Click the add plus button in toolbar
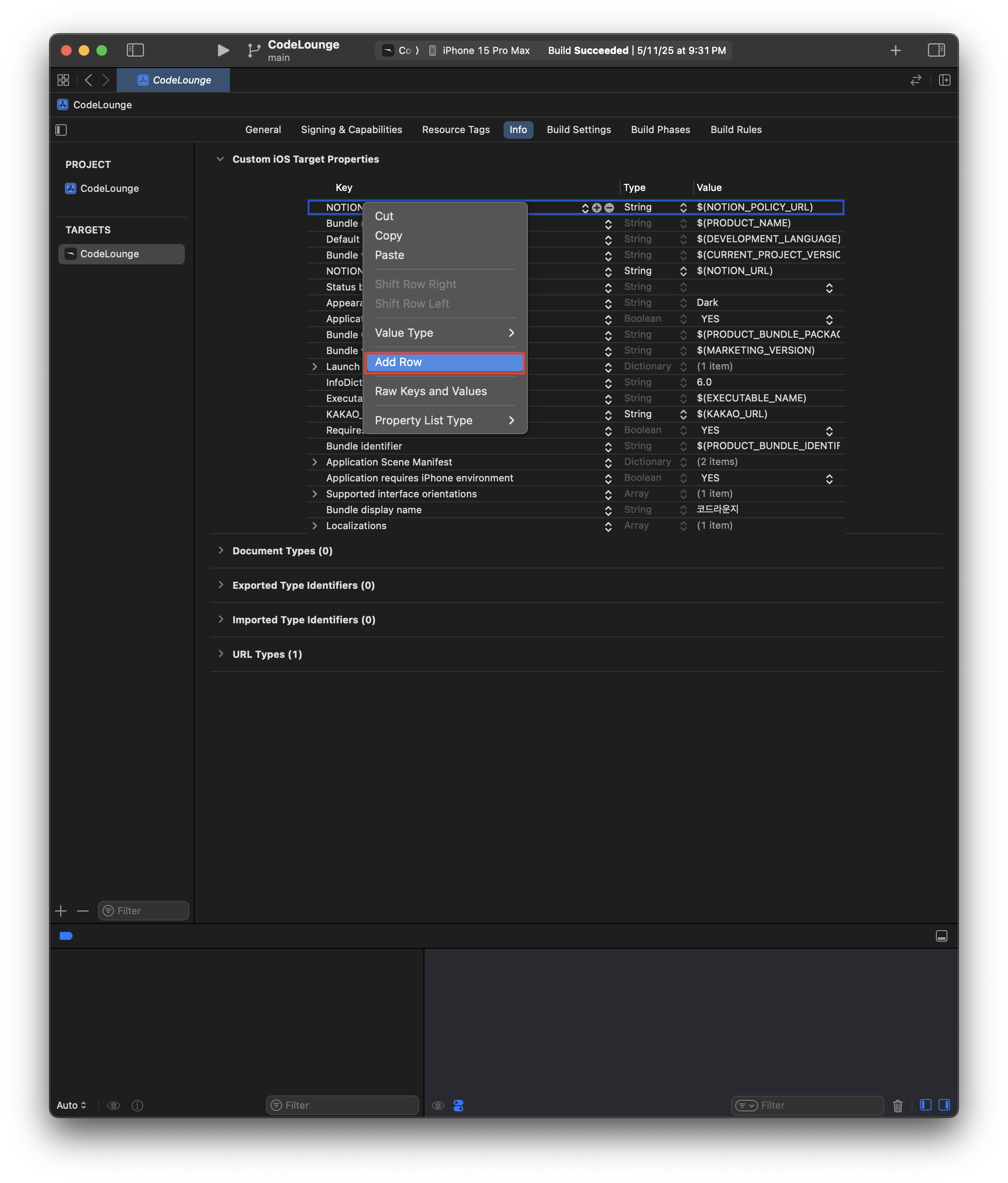1008x1183 pixels. pos(895,50)
